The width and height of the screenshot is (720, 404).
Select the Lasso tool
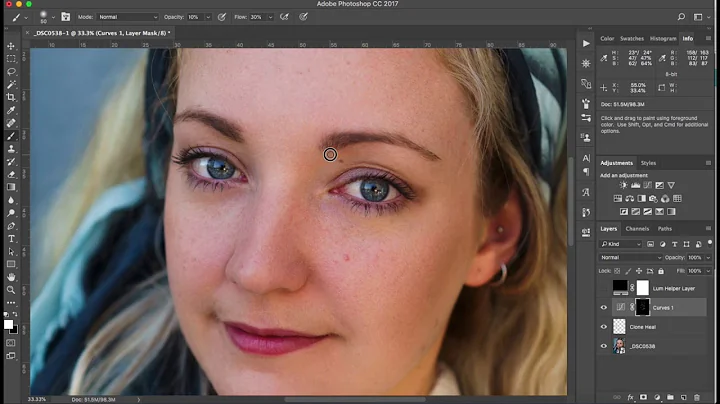[x=11, y=72]
